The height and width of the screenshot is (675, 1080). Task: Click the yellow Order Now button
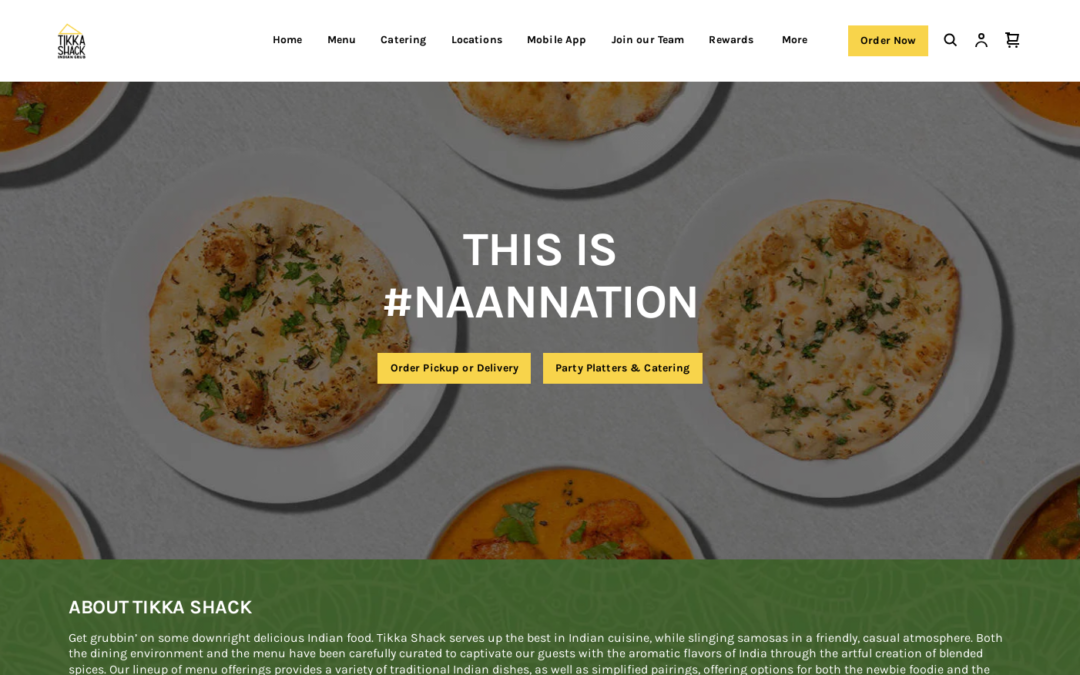888,41
